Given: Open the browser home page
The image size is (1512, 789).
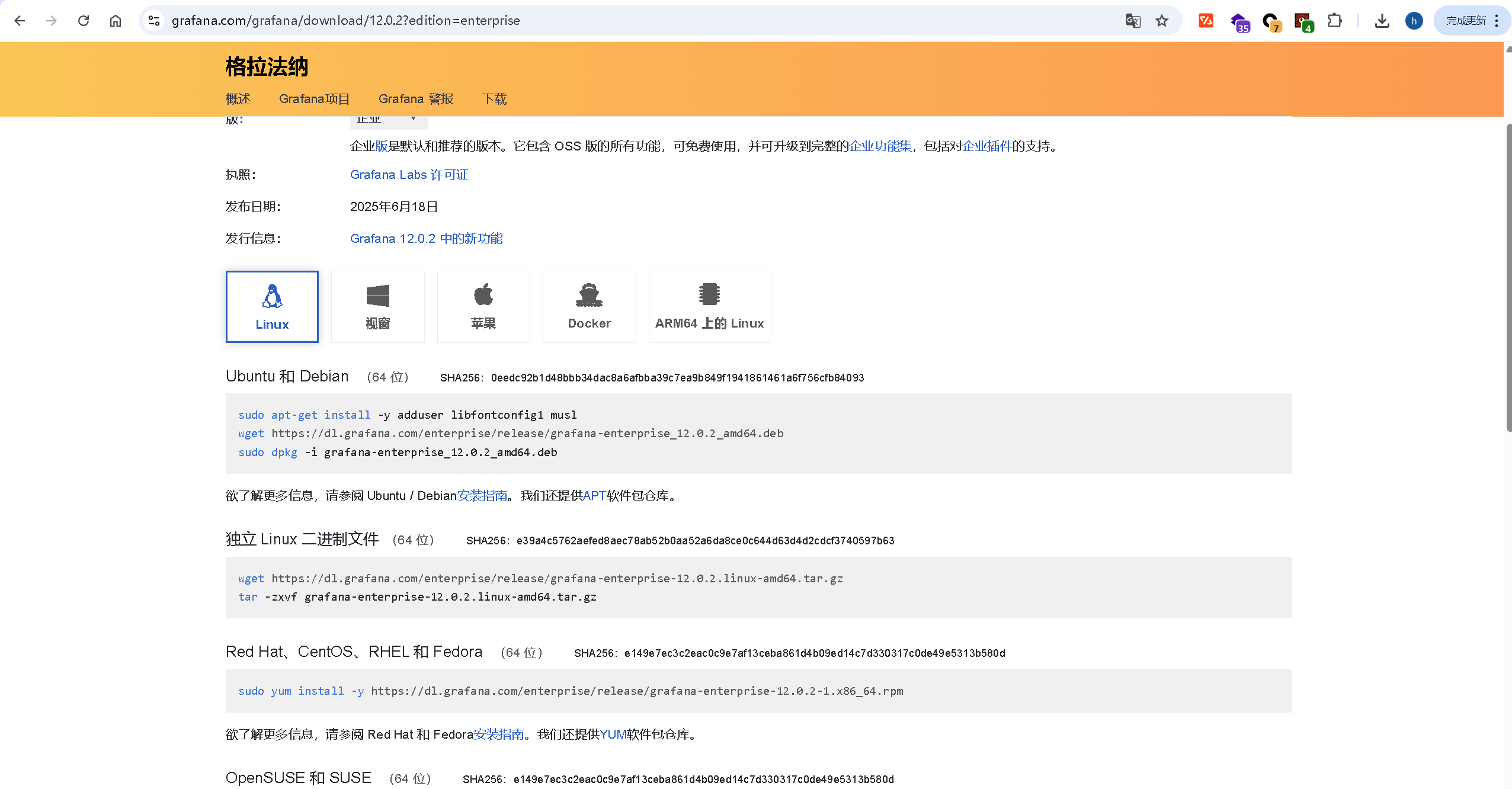Looking at the screenshot, I should pos(116,21).
